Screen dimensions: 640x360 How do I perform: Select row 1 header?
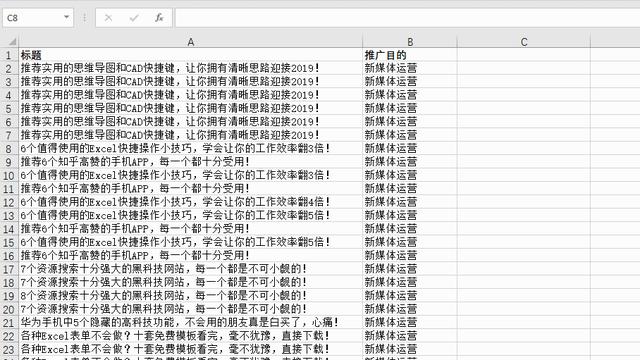pos(9,55)
